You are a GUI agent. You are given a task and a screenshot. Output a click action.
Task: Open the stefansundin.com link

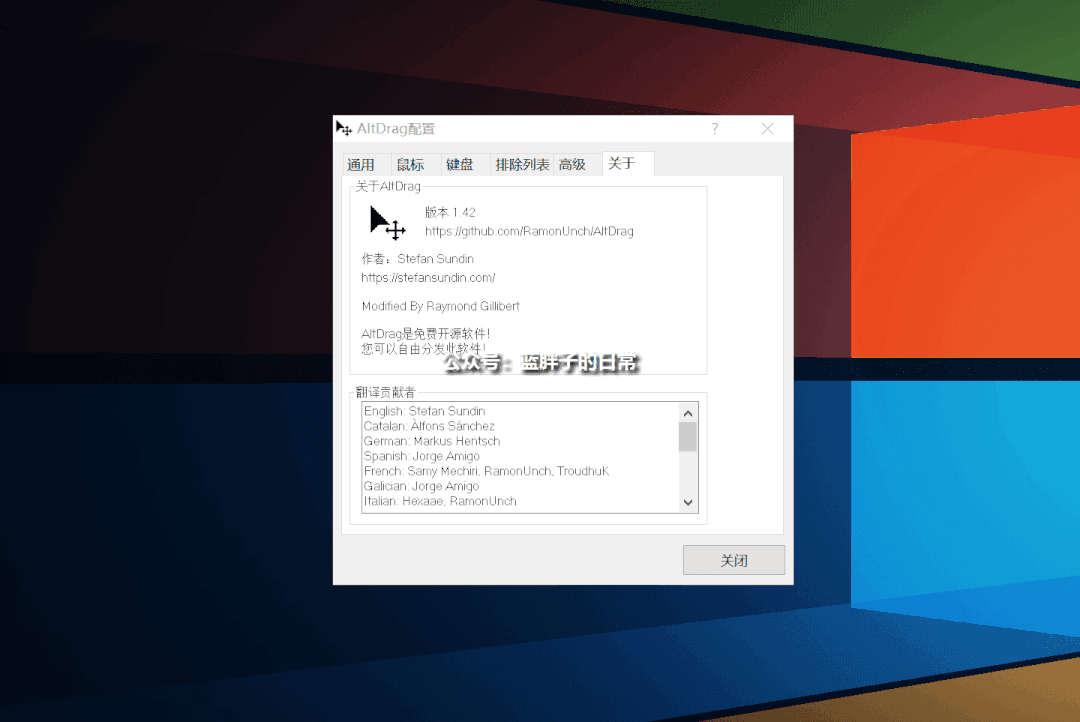click(x=428, y=278)
